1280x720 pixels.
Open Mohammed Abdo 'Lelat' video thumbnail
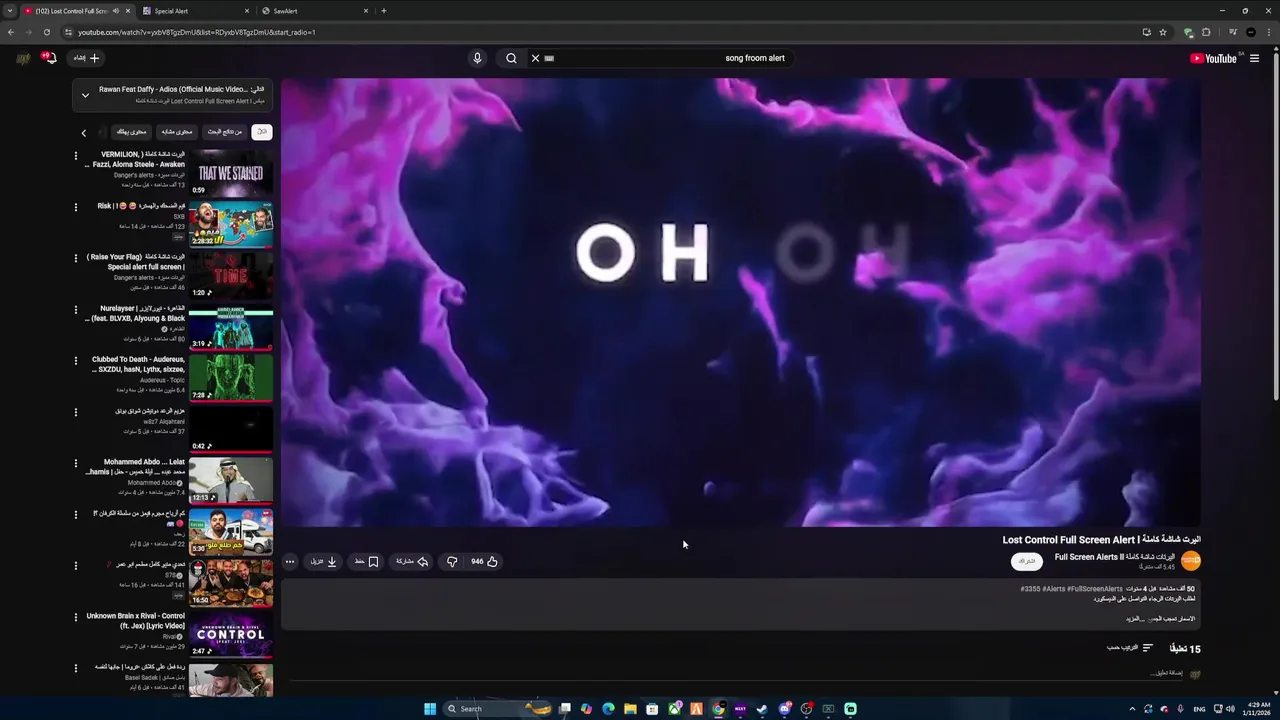[x=231, y=481]
